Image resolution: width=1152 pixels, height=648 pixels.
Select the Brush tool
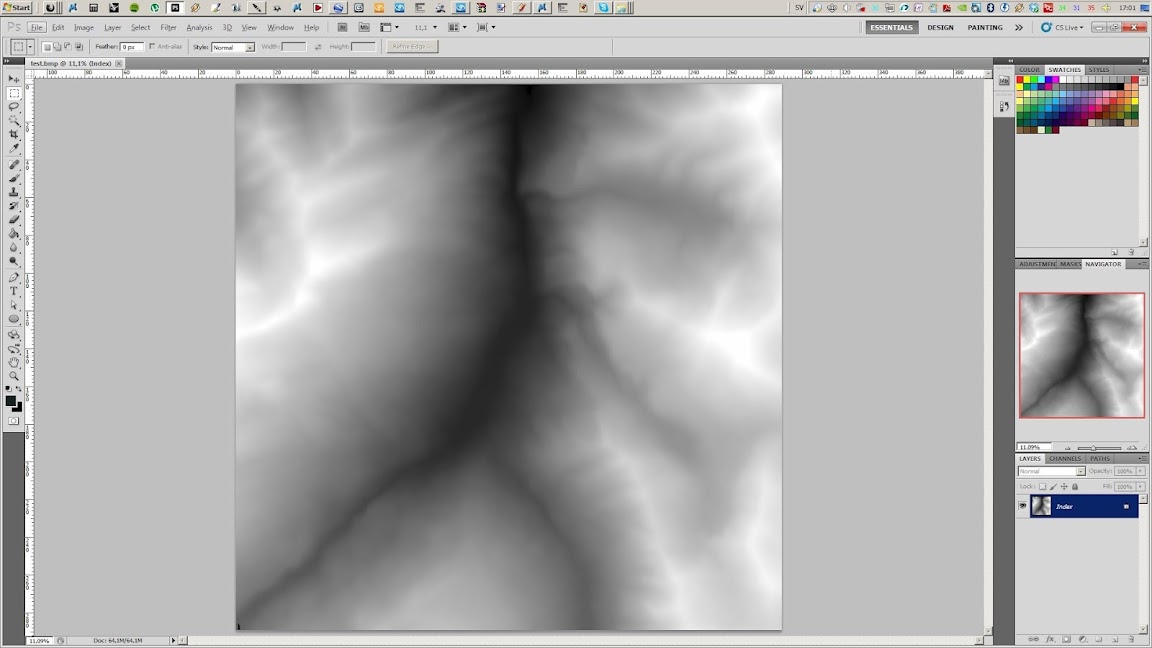13,179
